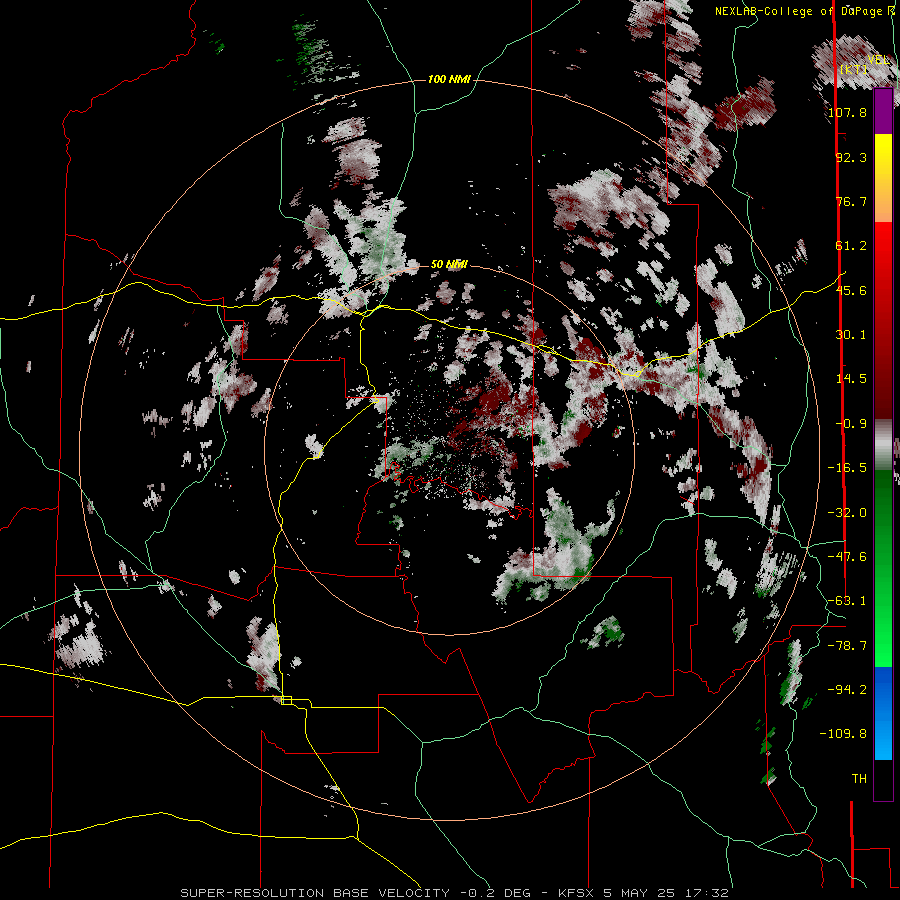This screenshot has width=900, height=900.
Task: Click the "-32.0" velocity scale value
Action: 847,513
